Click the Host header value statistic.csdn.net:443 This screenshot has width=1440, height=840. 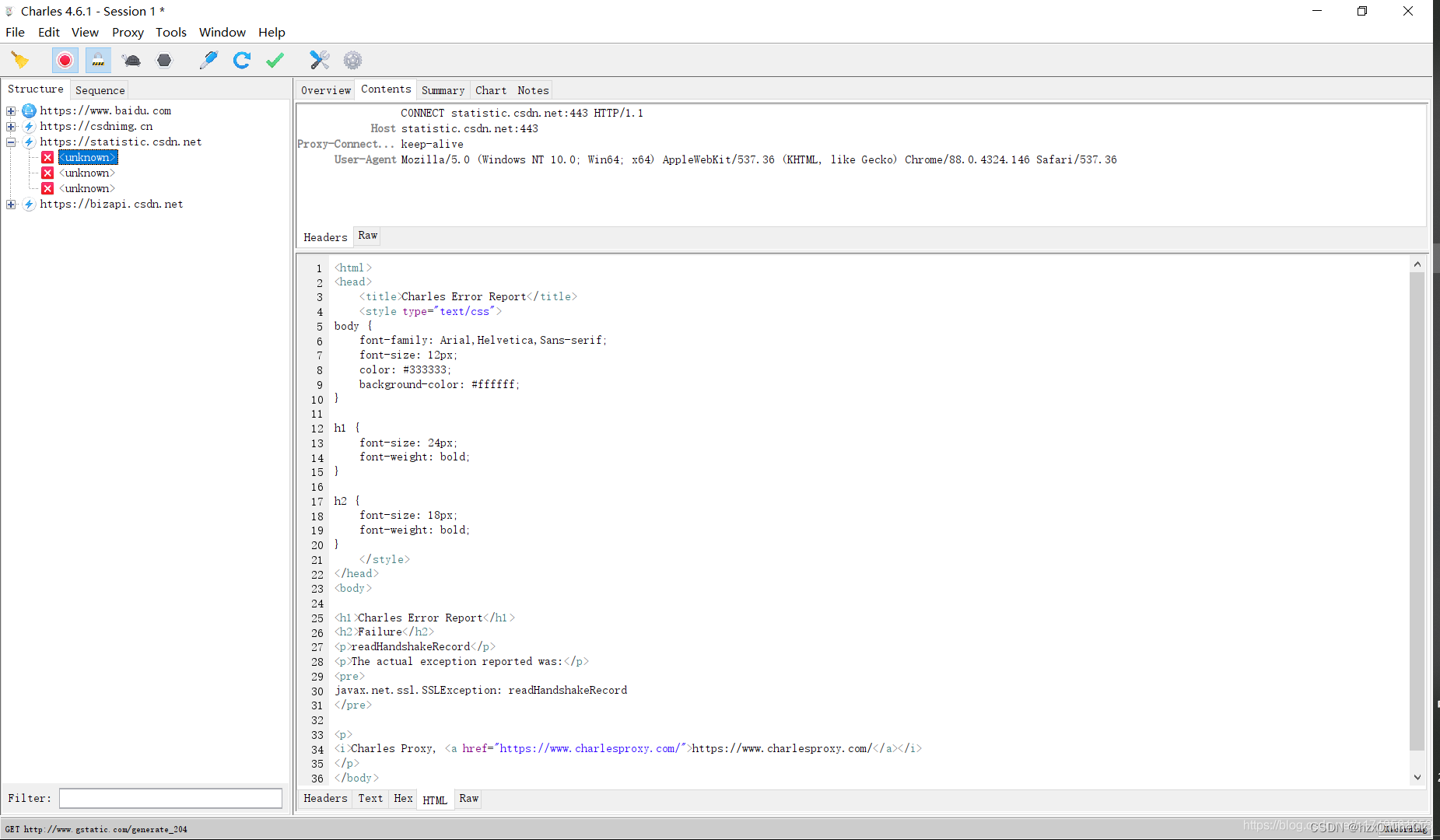[469, 128]
